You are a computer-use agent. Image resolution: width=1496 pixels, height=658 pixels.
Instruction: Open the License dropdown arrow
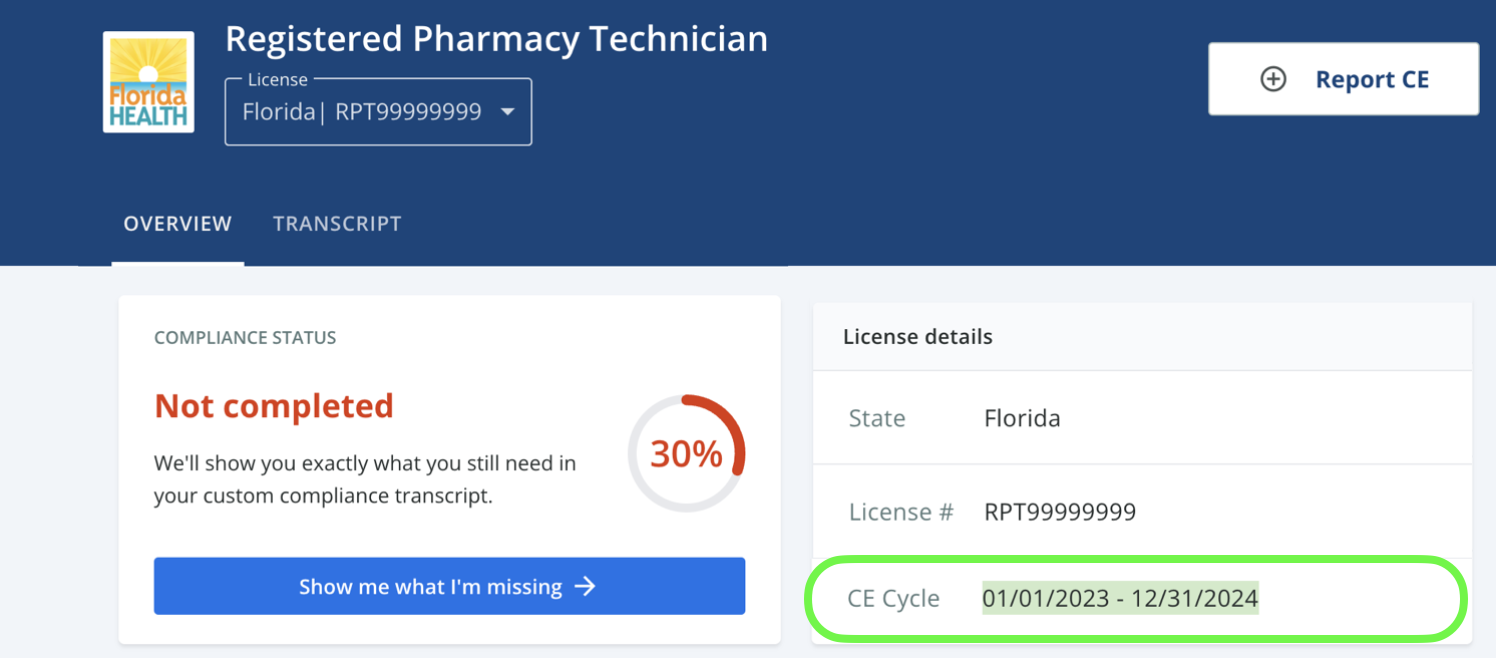point(508,112)
